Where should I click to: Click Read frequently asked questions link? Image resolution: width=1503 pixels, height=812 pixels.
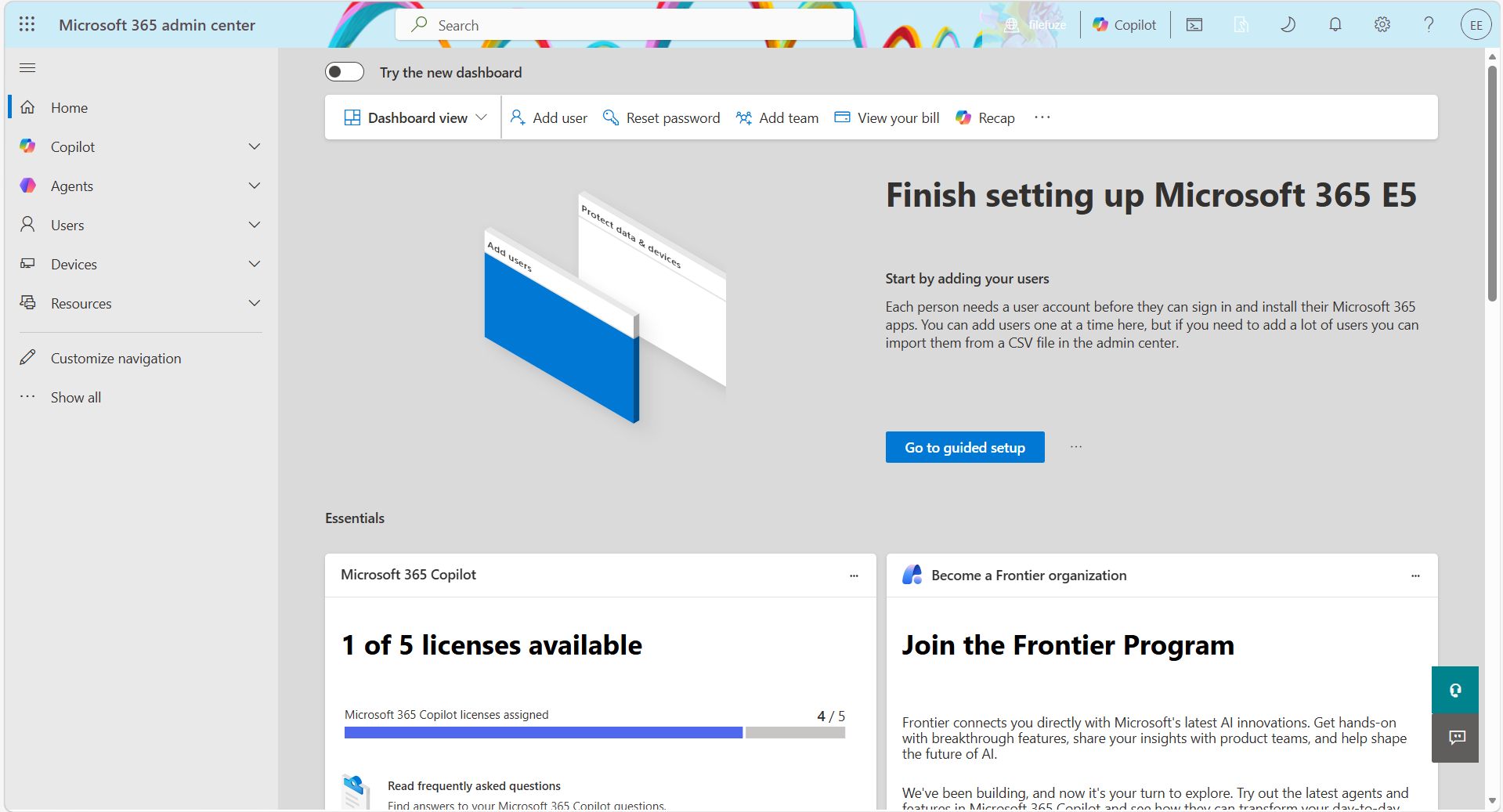(x=474, y=785)
